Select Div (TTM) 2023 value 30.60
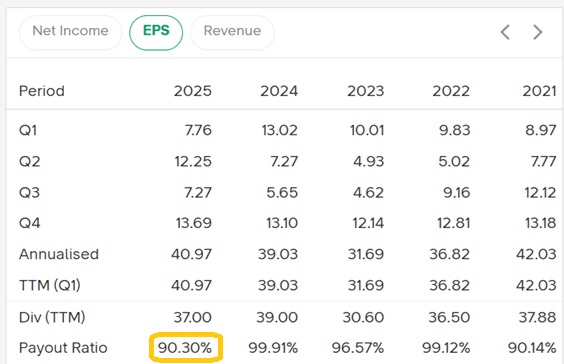 (x=363, y=317)
